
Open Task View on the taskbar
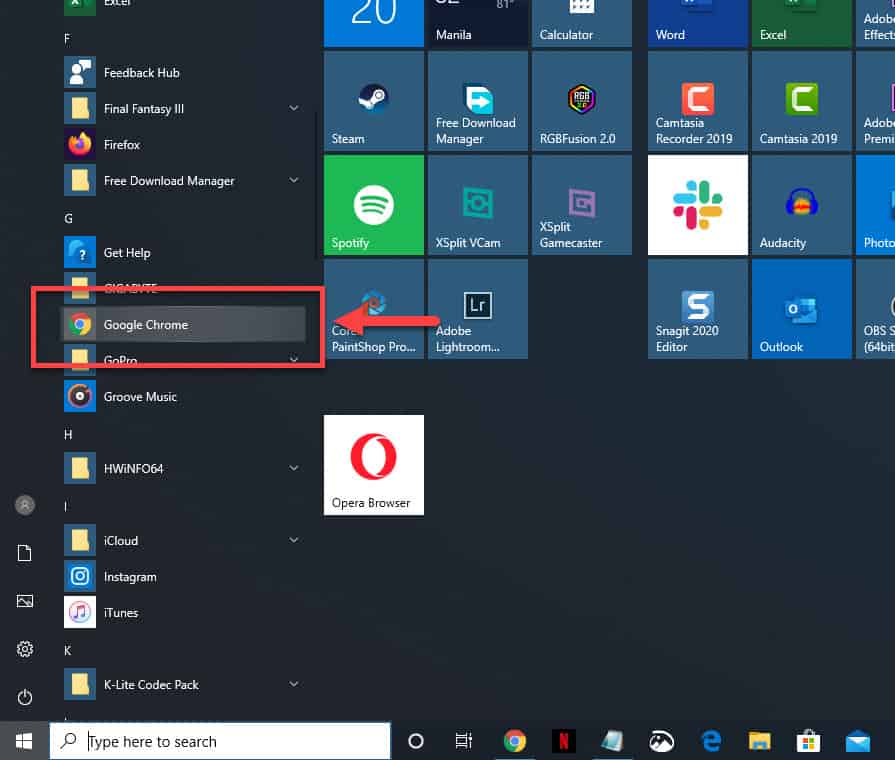tap(463, 741)
